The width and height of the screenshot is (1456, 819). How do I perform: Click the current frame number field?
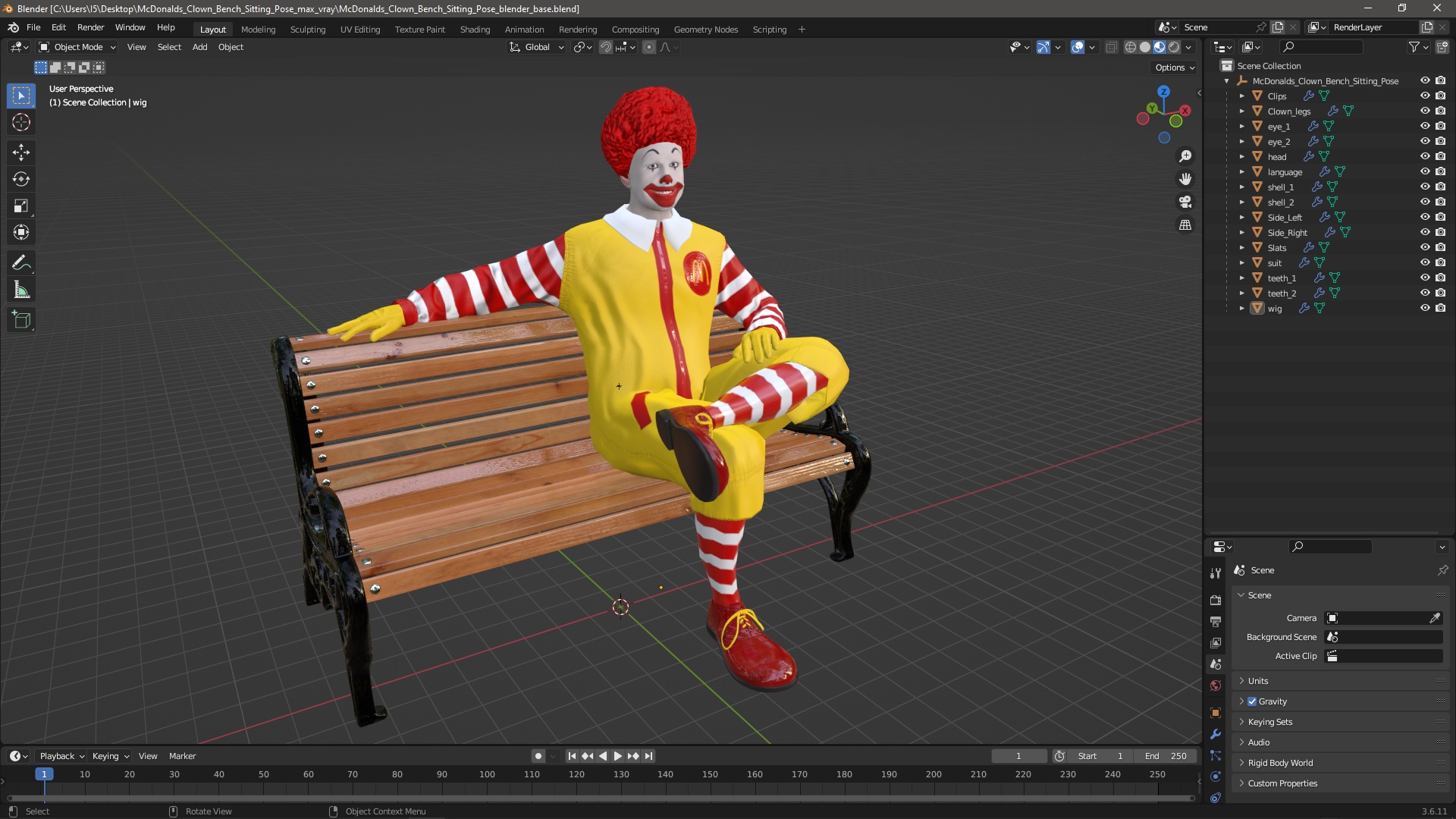1018,756
